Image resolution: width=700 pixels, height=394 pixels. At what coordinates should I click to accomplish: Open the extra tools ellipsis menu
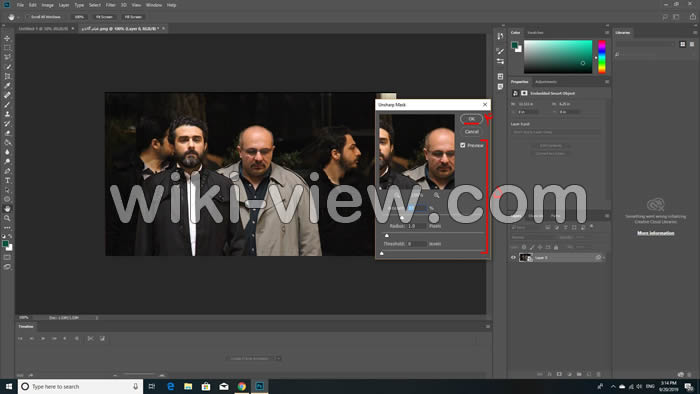pyautogui.click(x=7, y=228)
